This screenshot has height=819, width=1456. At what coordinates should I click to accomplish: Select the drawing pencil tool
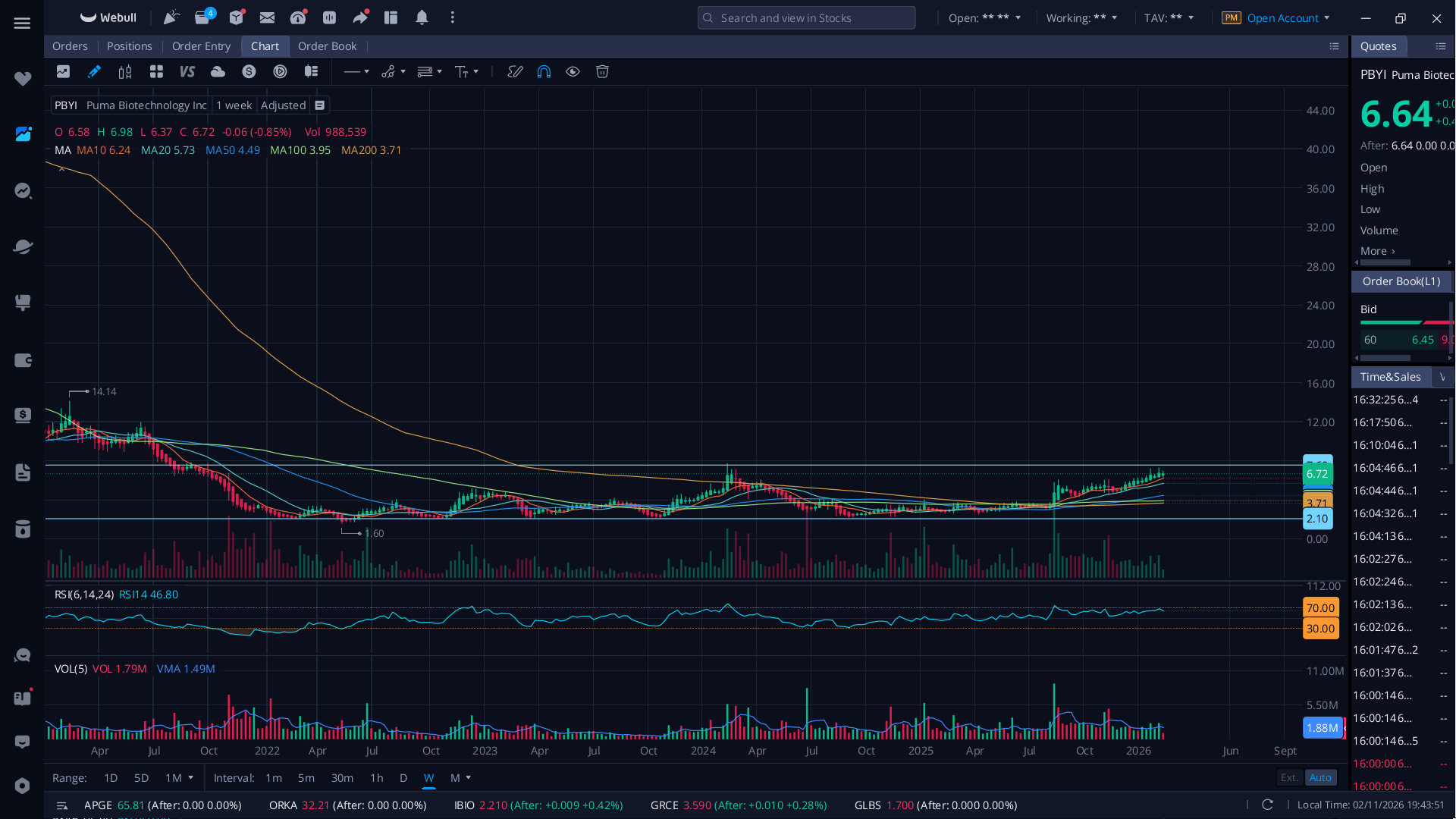[94, 72]
